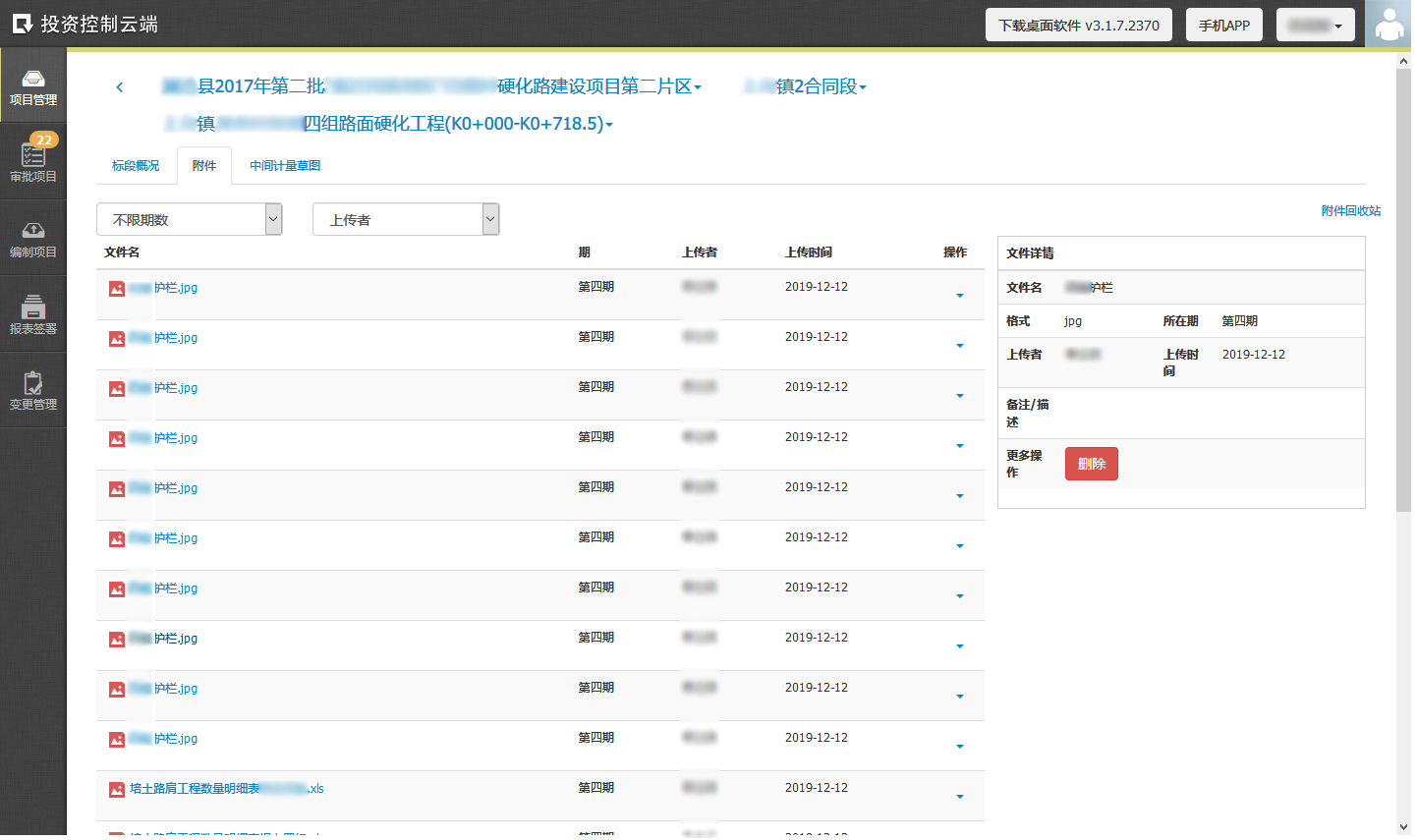This screenshot has width=1417, height=840.
Task: Expand the blurred user account menu in the top bar
Action: coord(1316,25)
